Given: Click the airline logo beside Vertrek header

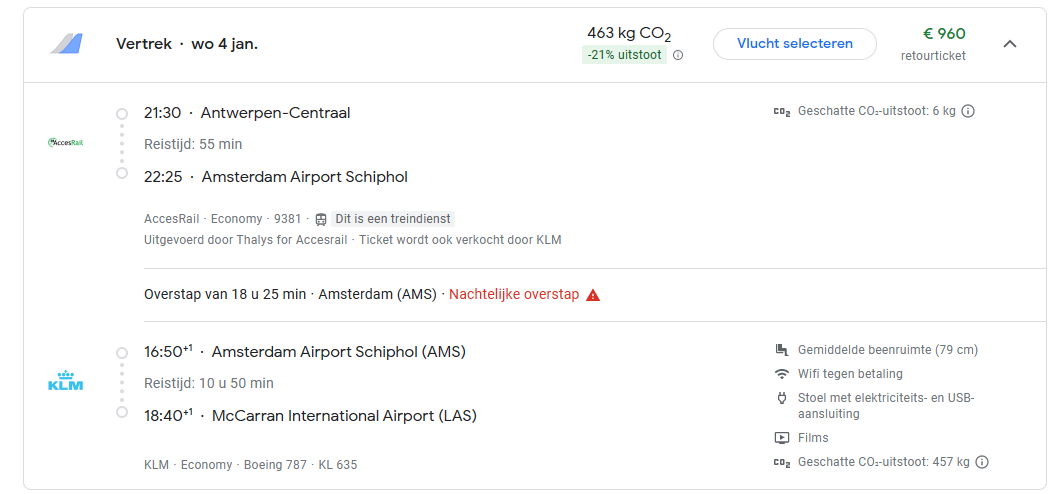Looking at the screenshot, I should click(x=66, y=44).
